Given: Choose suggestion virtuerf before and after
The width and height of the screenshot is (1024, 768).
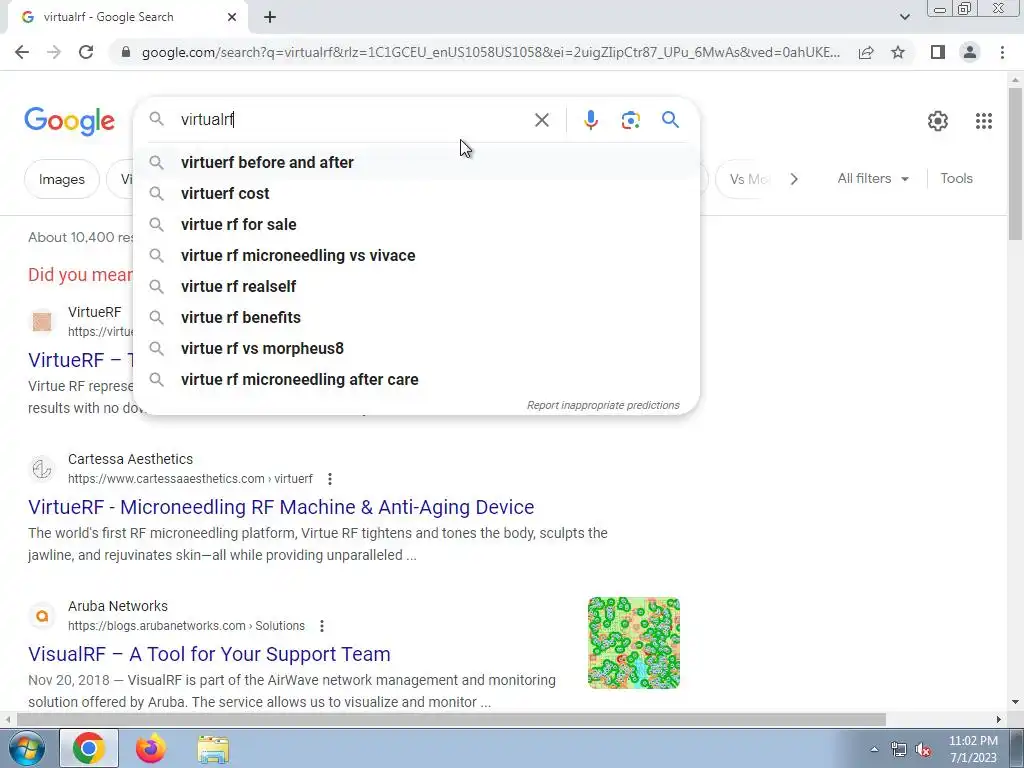Looking at the screenshot, I should click(416, 163).
